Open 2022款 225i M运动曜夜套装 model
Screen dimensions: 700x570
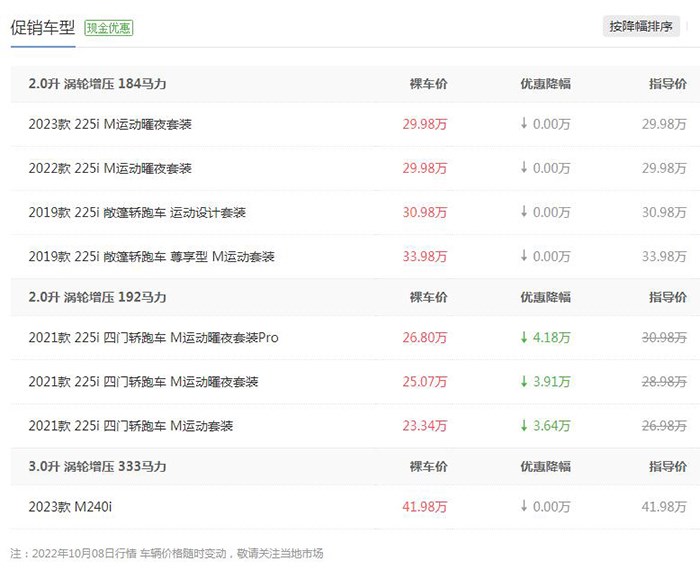(110, 168)
